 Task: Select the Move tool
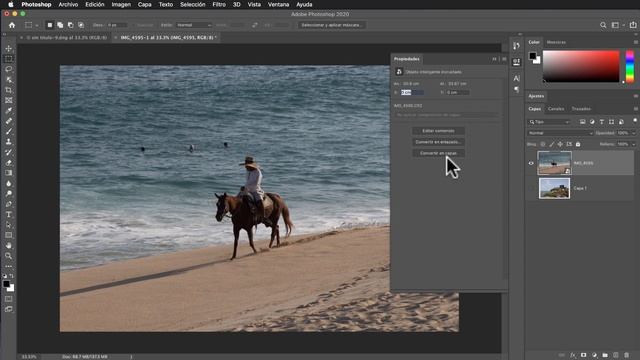coord(9,49)
